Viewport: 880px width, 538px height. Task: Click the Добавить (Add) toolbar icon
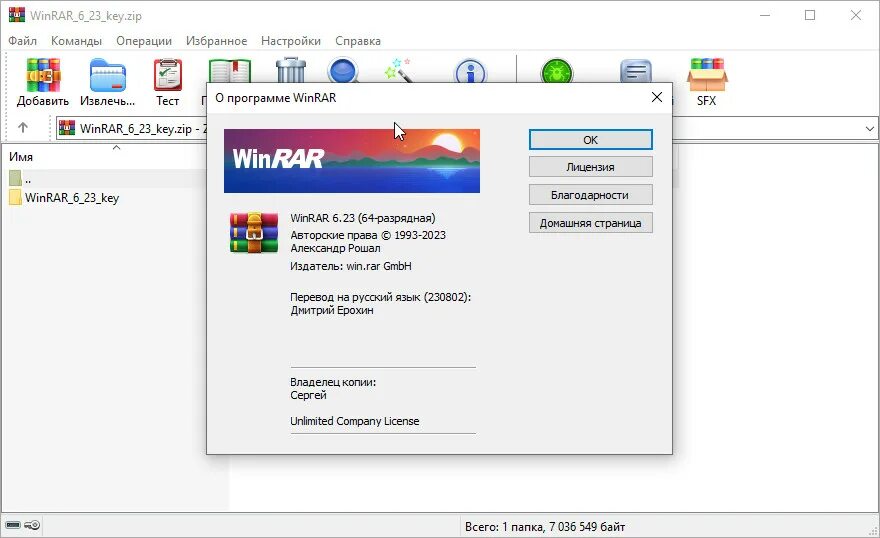tap(43, 82)
